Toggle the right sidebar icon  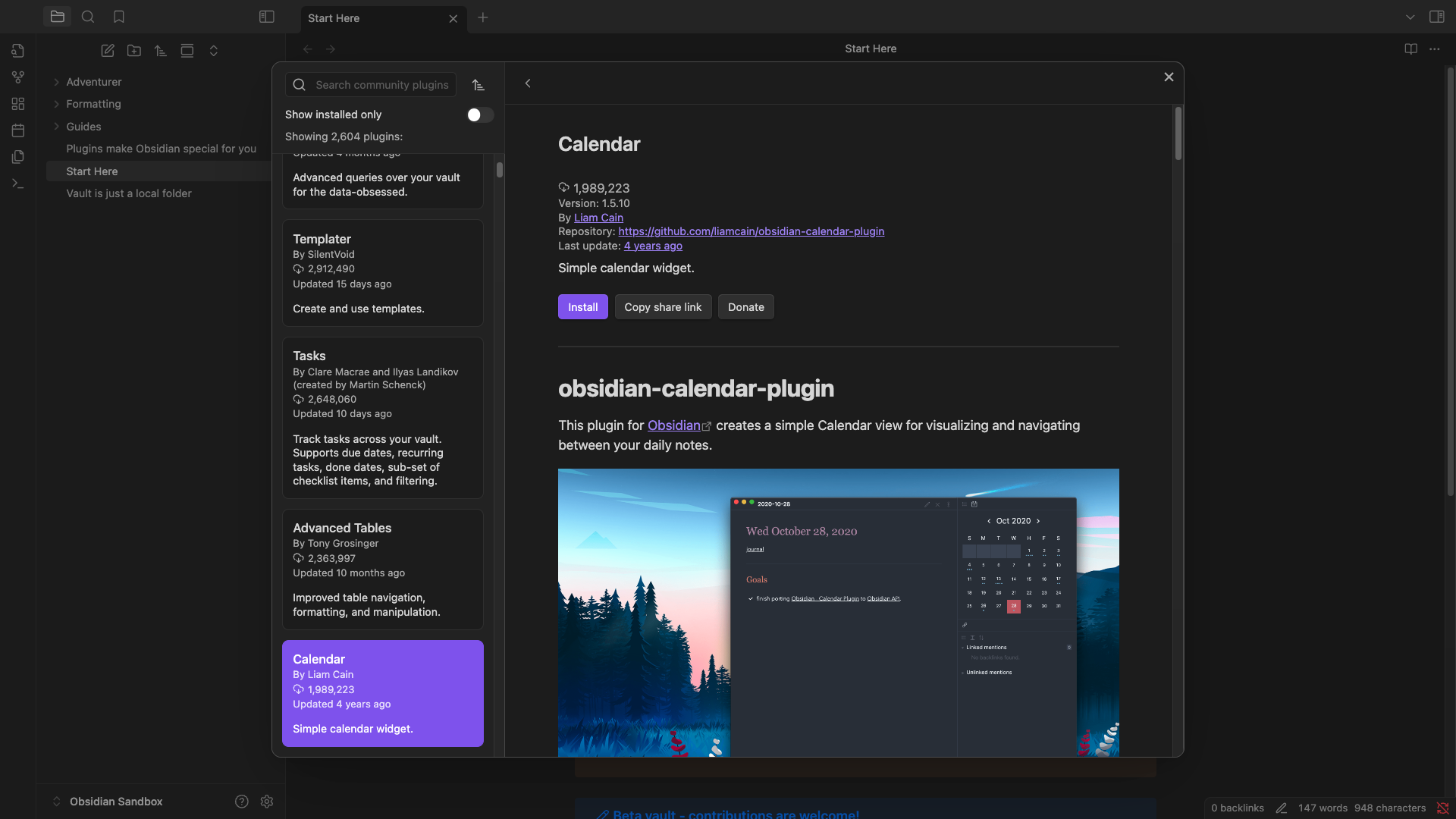(1436, 17)
